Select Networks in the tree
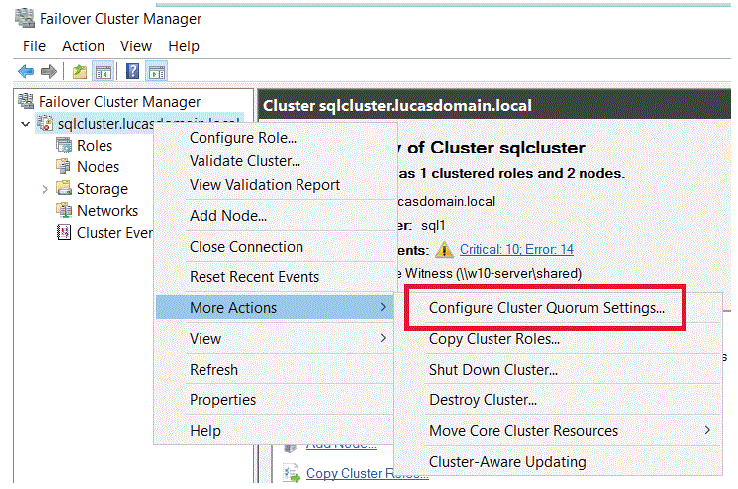 click(107, 210)
